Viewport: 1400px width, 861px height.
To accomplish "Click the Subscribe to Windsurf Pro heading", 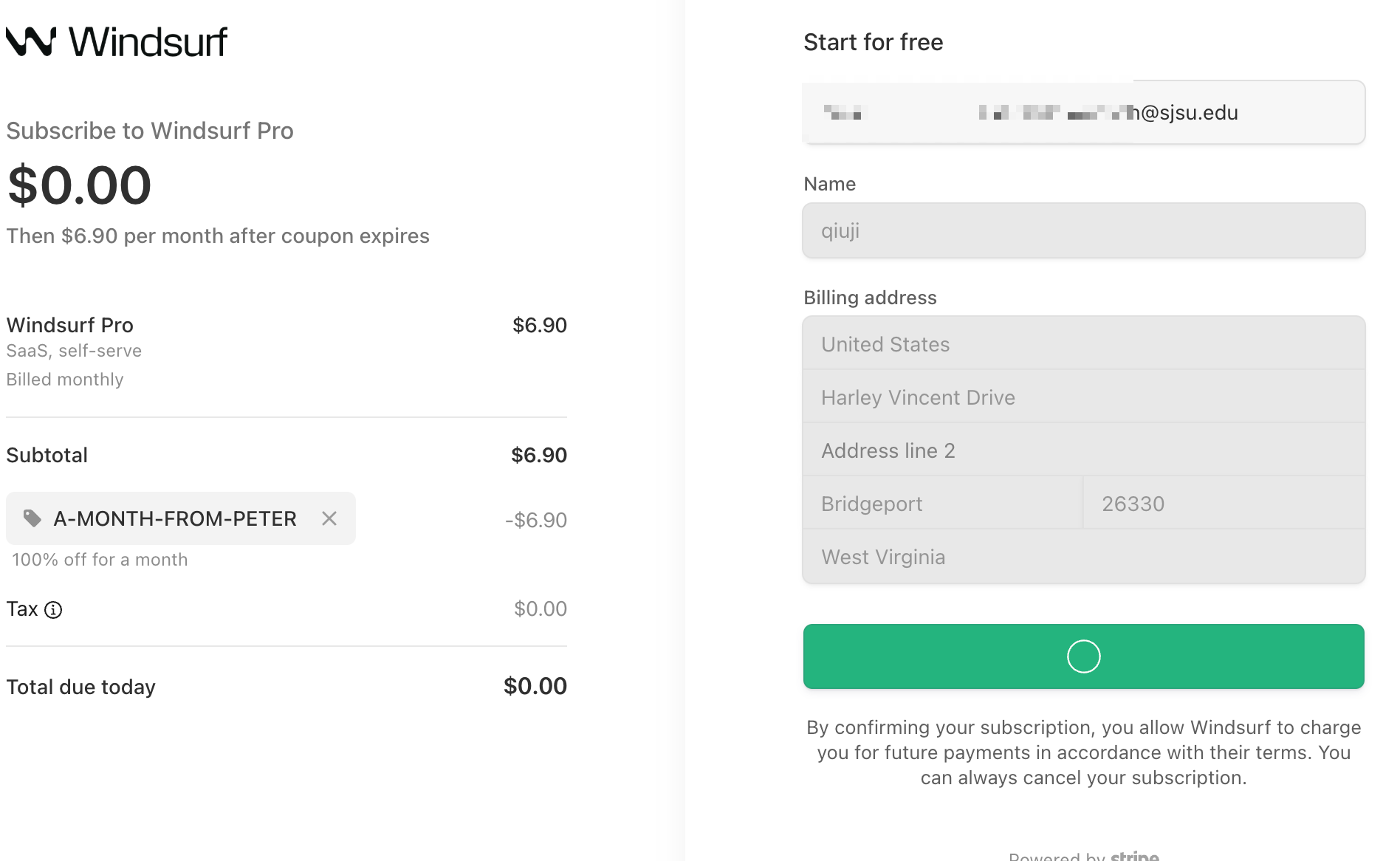I will [x=150, y=131].
